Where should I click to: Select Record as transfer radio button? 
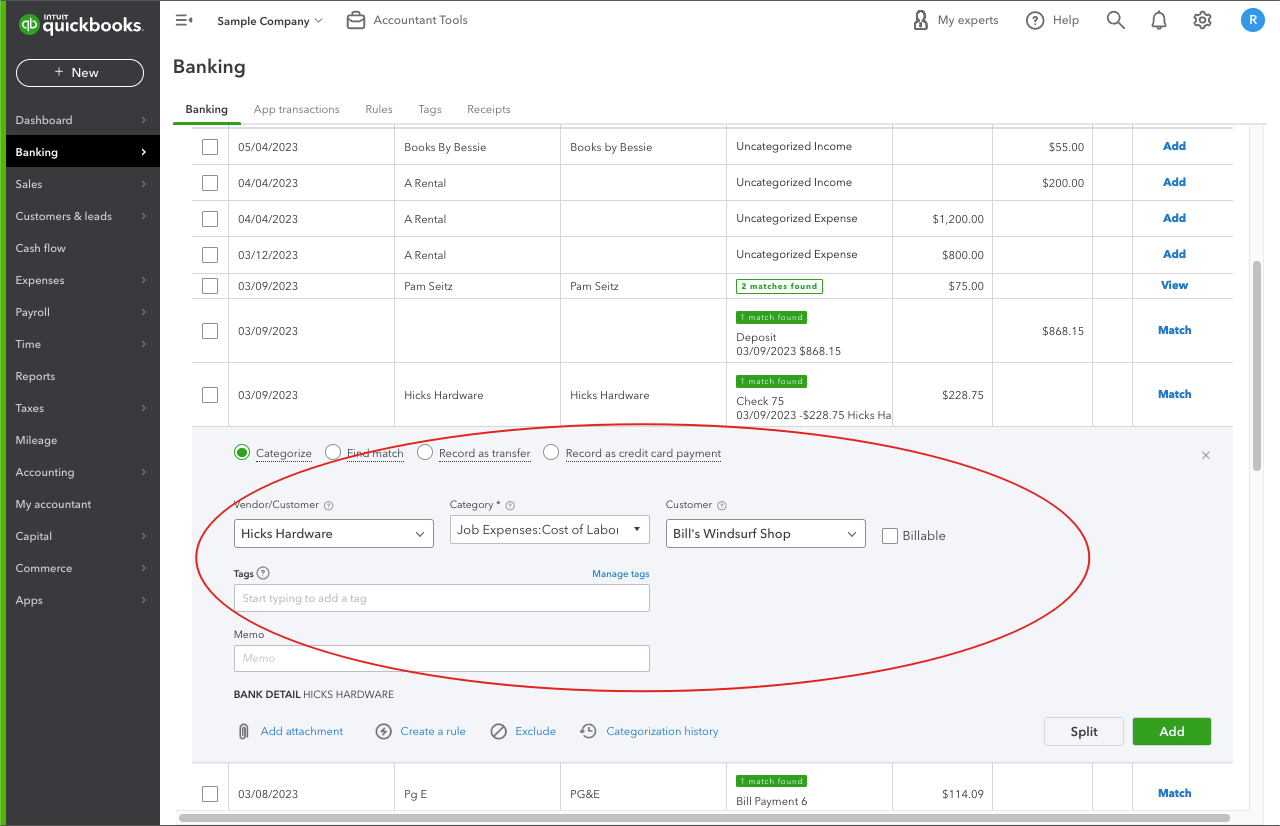(x=425, y=453)
